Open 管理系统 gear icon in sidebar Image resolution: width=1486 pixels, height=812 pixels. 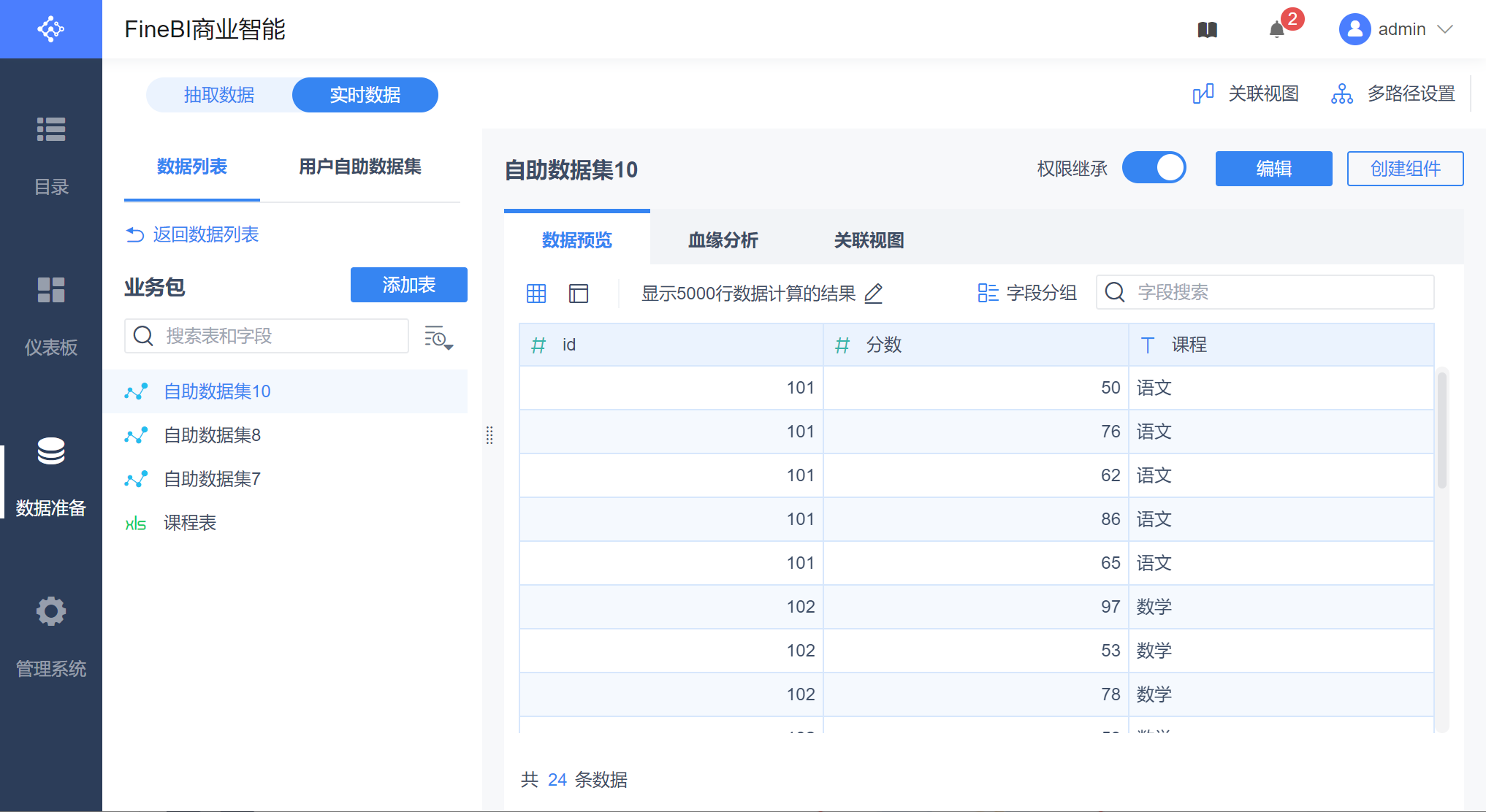(51, 611)
